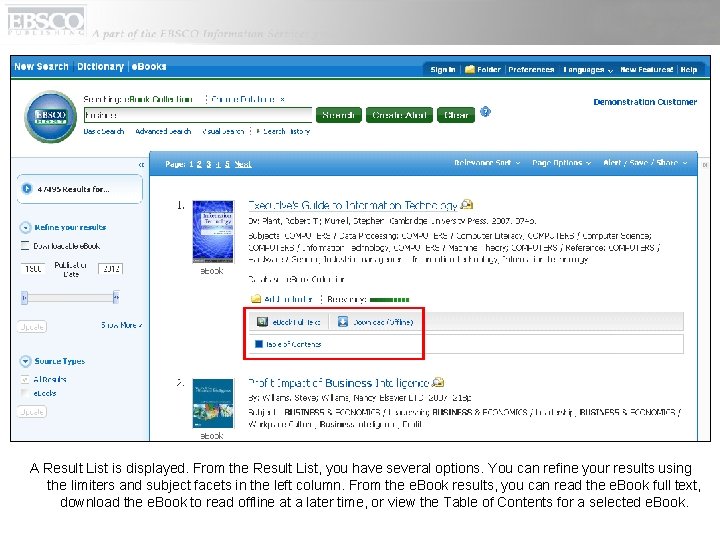Click Add to folder icon for result 1
The width and height of the screenshot is (720, 540).
pyautogui.click(x=256, y=299)
